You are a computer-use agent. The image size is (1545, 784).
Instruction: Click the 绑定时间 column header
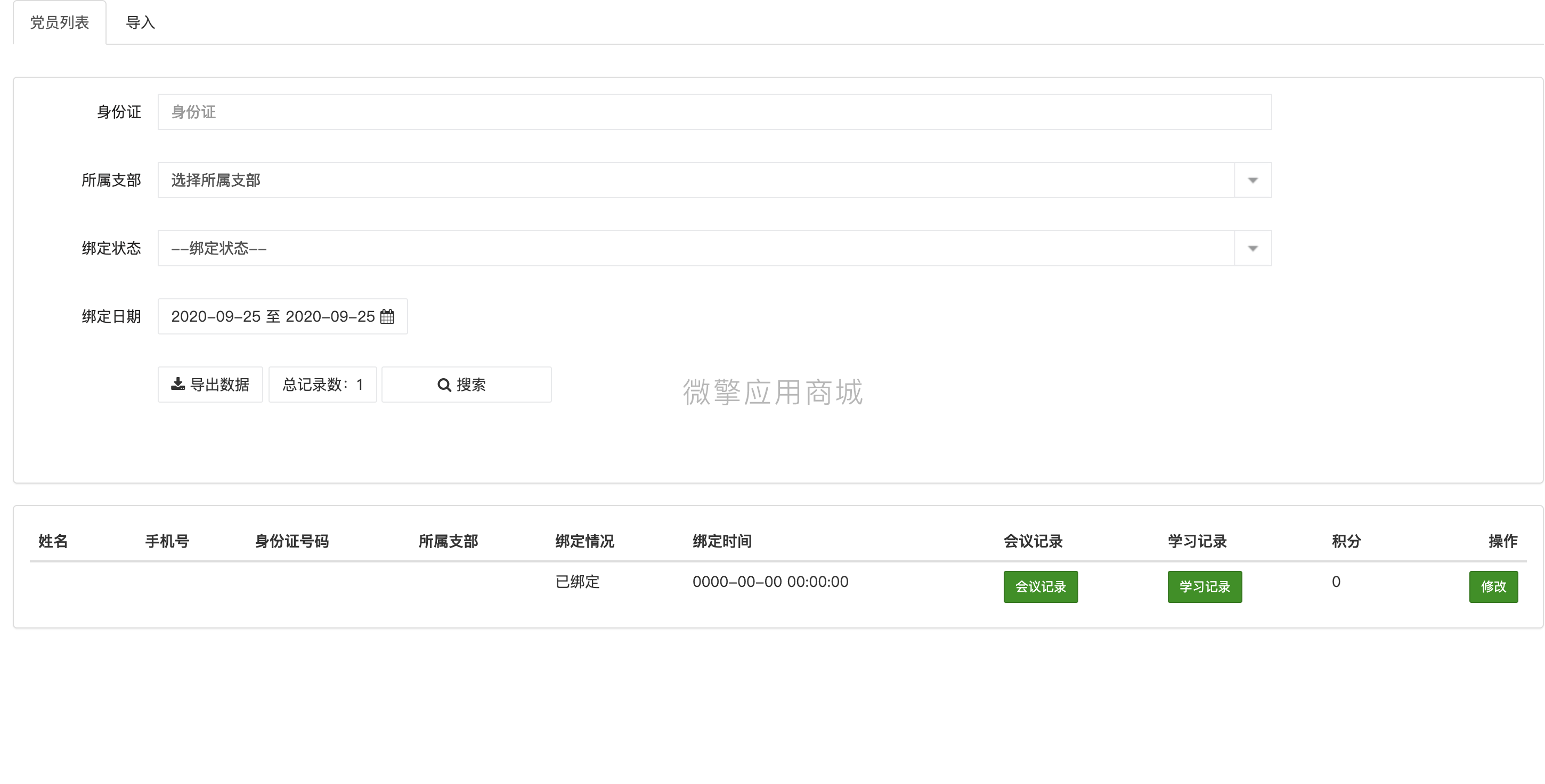pos(722,541)
